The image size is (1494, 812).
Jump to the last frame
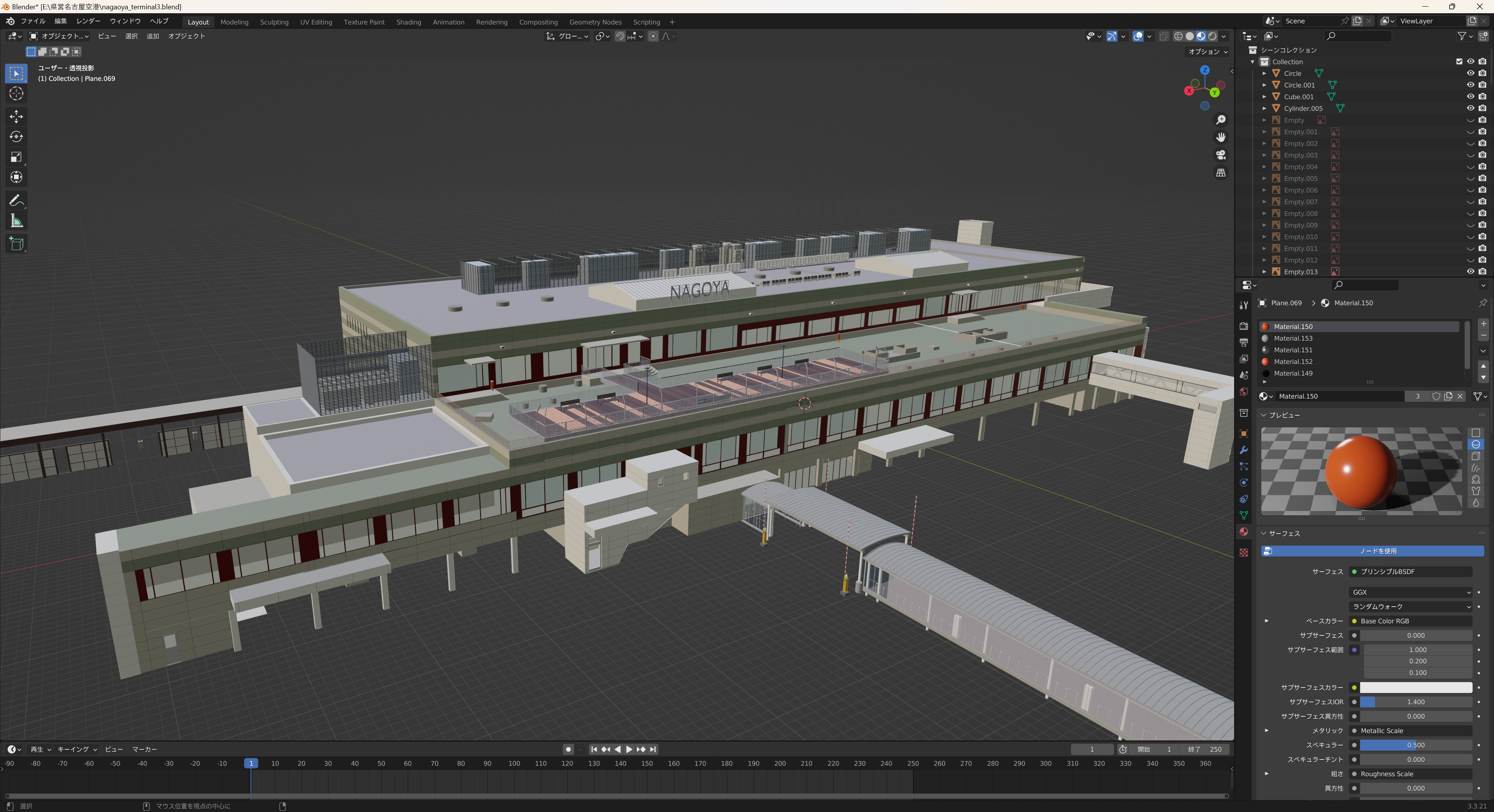coord(653,749)
